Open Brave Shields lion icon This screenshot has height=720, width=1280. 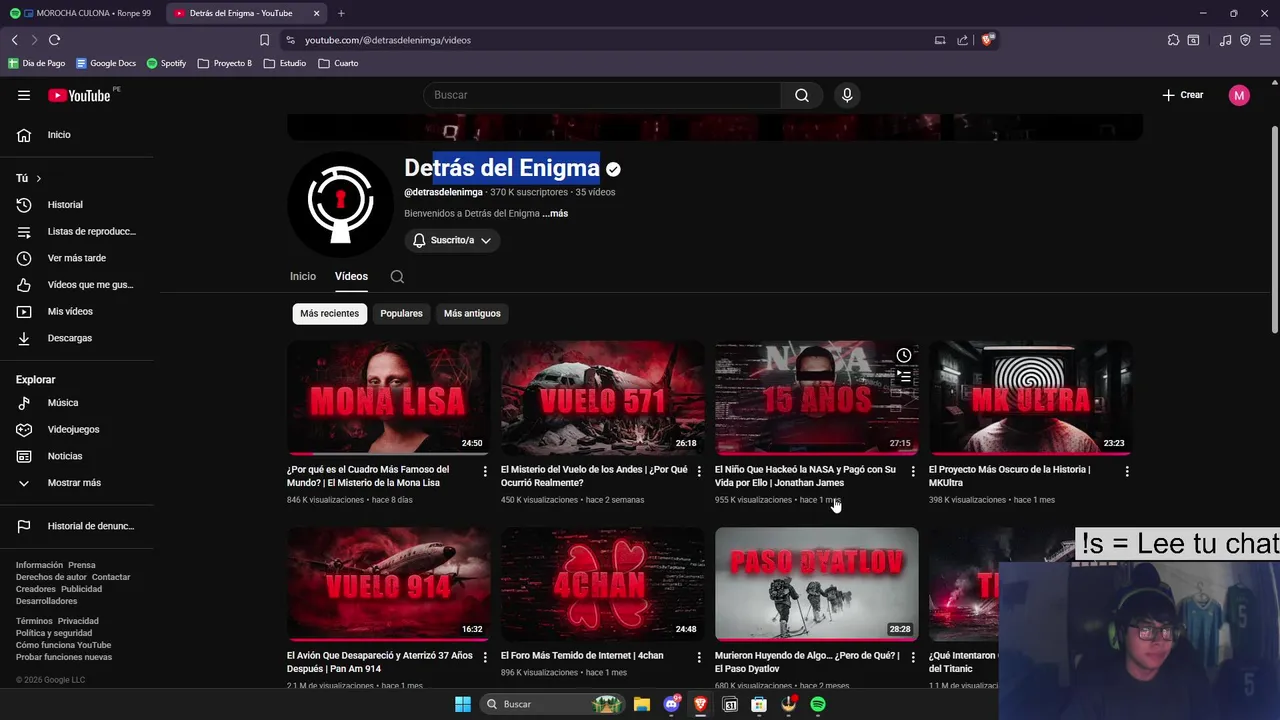(x=987, y=40)
